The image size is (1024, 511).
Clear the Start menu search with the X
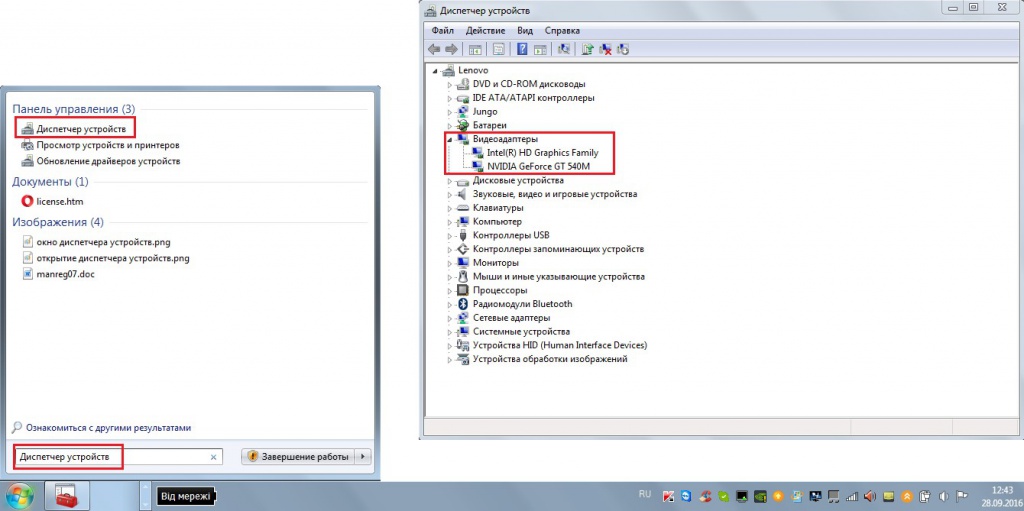point(213,457)
